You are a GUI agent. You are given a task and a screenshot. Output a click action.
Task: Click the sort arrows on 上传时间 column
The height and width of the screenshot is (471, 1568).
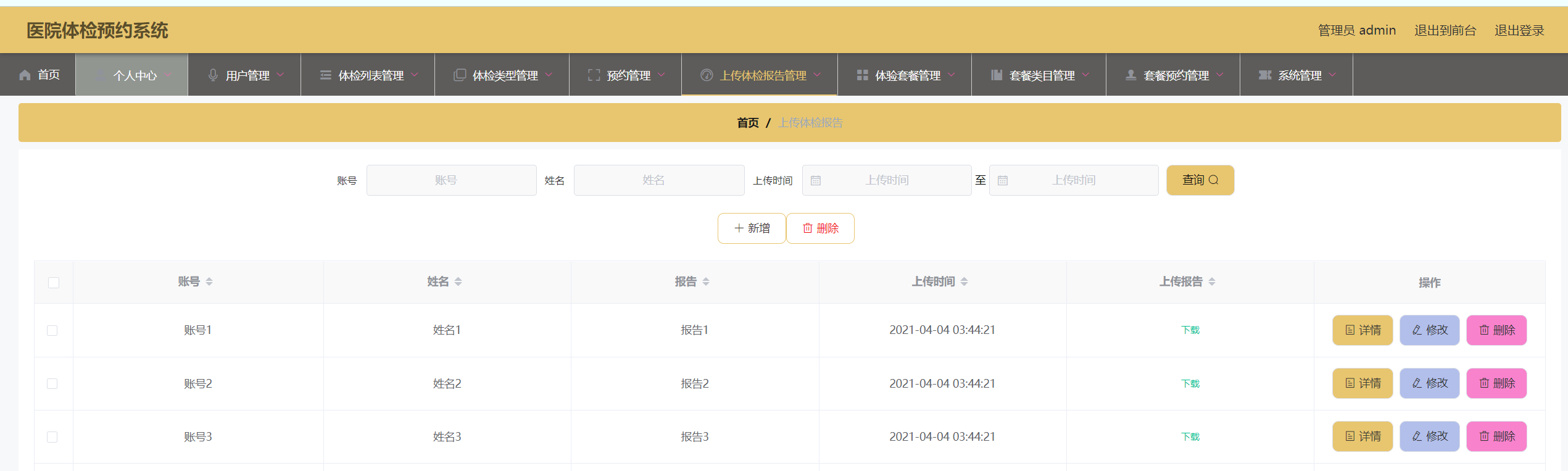(x=964, y=282)
